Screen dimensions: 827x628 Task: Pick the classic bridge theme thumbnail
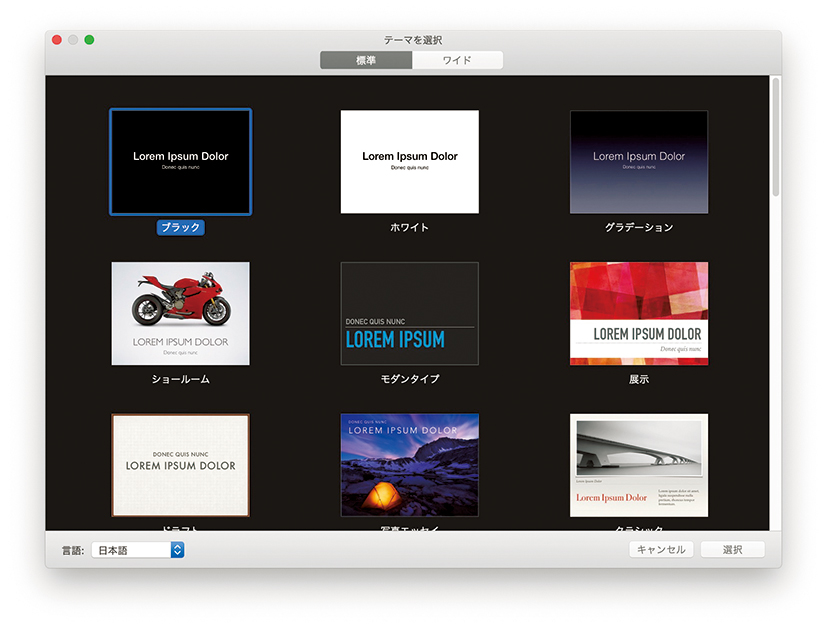tap(639, 465)
